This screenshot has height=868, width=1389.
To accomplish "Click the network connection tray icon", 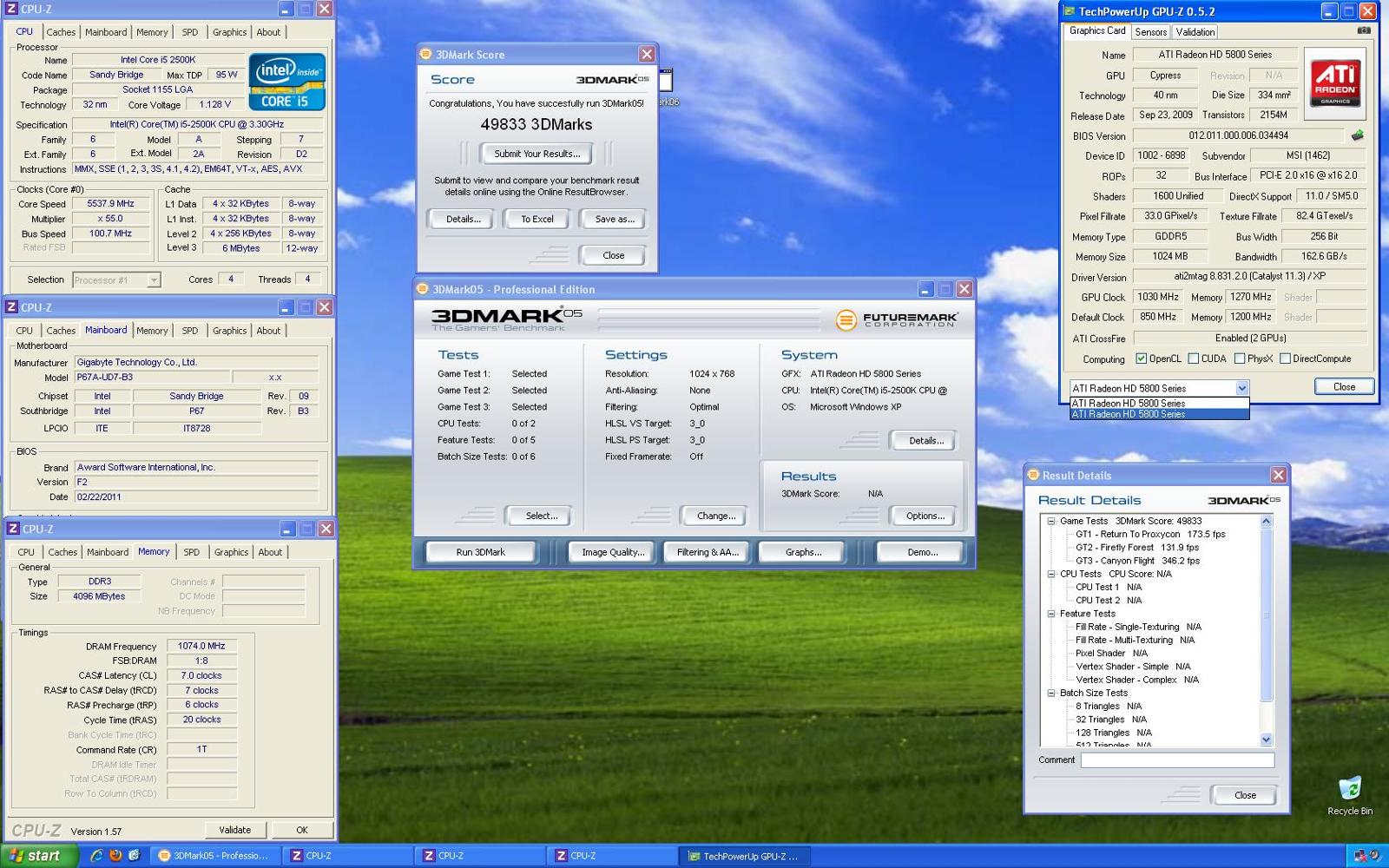I will 1359,856.
